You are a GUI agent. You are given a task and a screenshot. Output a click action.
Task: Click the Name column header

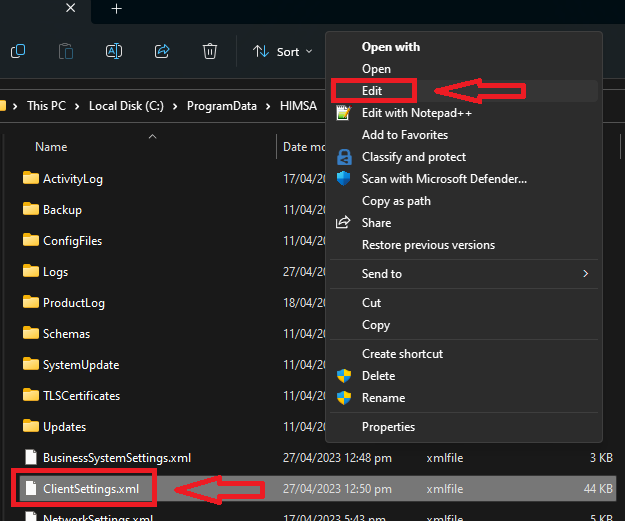pyautogui.click(x=51, y=147)
